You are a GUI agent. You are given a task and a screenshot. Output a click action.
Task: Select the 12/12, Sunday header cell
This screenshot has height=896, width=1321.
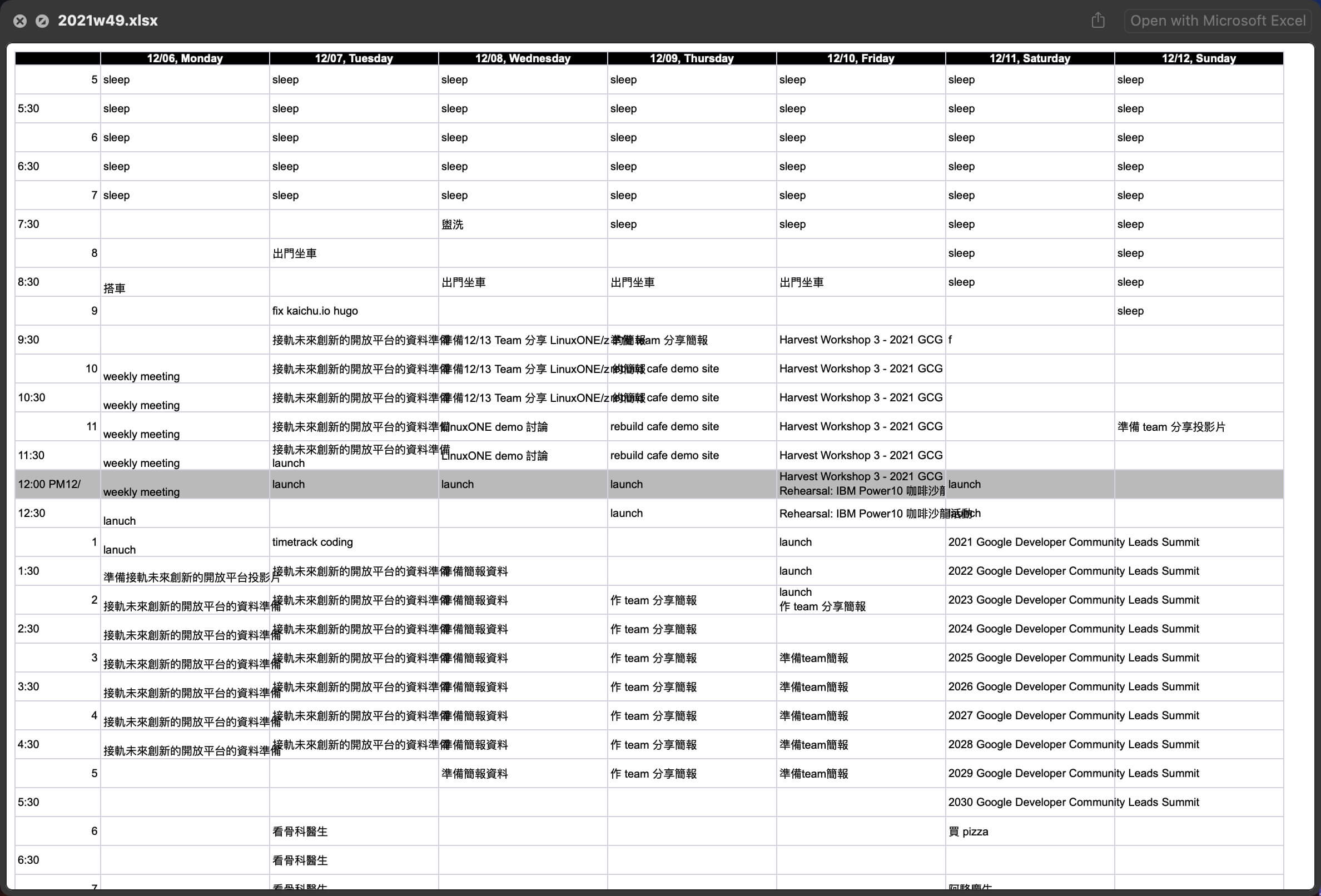tap(1198, 58)
